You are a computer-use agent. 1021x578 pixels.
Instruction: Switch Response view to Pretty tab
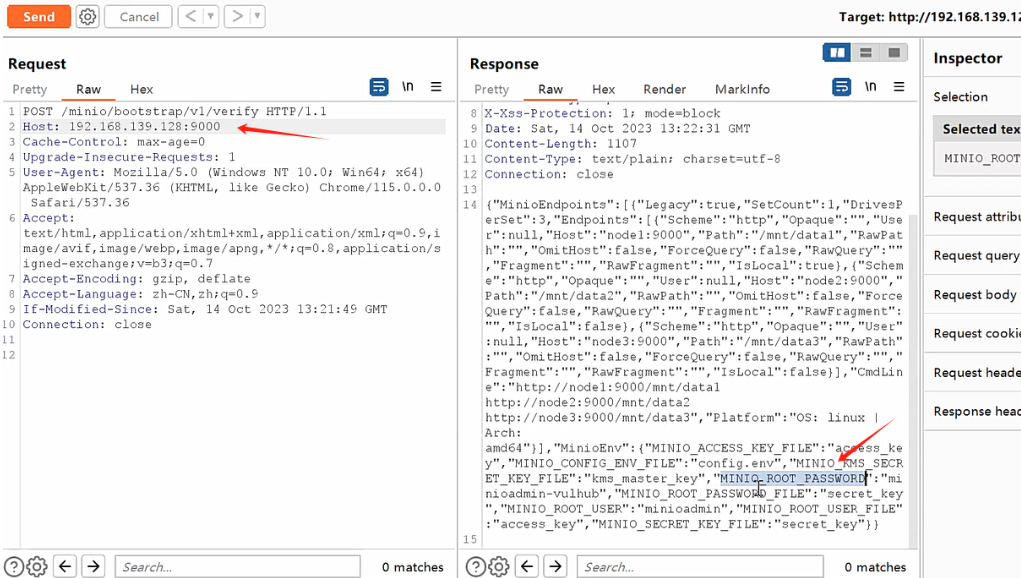click(492, 89)
